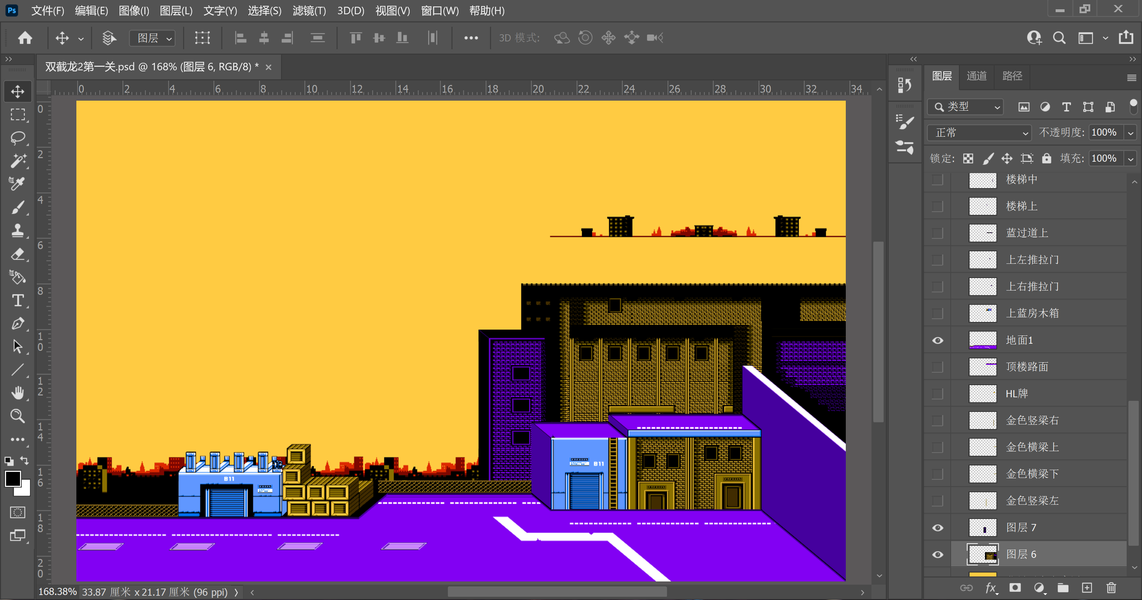The height and width of the screenshot is (600, 1142).
Task: Select the Path Selection tool
Action: pos(17,347)
